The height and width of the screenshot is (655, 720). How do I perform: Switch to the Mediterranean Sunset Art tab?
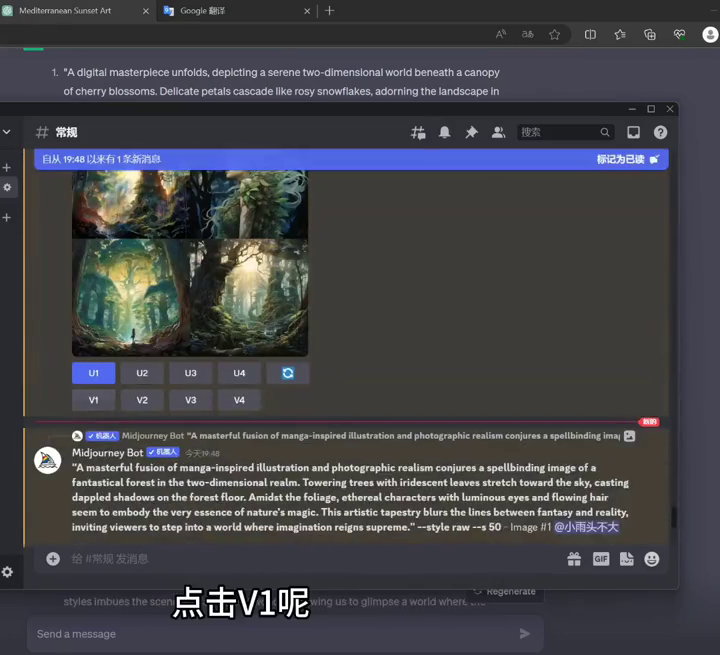point(76,11)
